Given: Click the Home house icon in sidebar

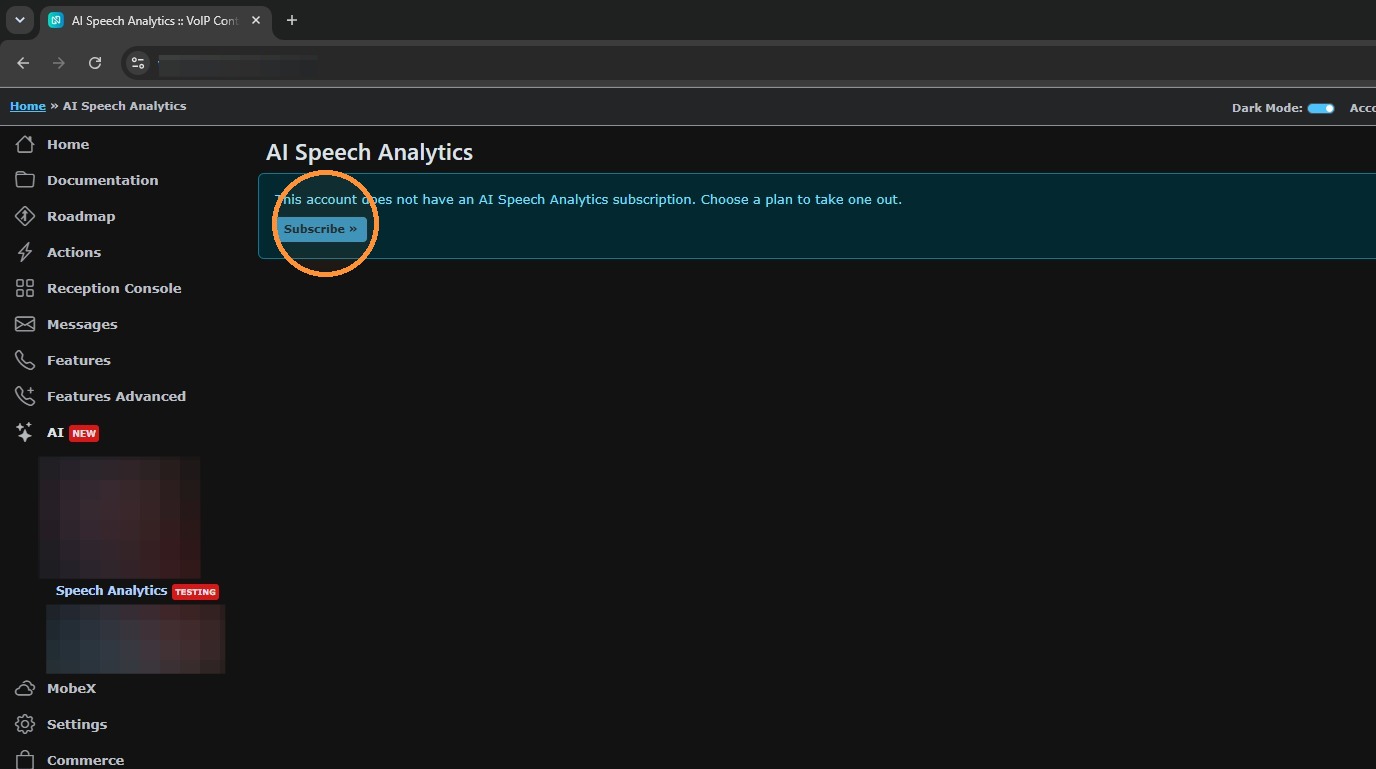Looking at the screenshot, I should tap(25, 144).
